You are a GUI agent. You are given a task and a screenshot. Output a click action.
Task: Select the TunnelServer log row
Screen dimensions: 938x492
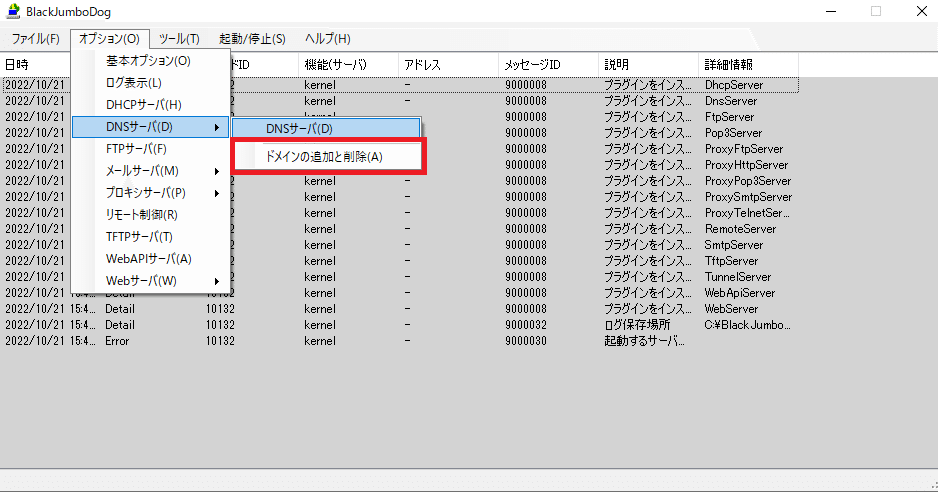400,277
